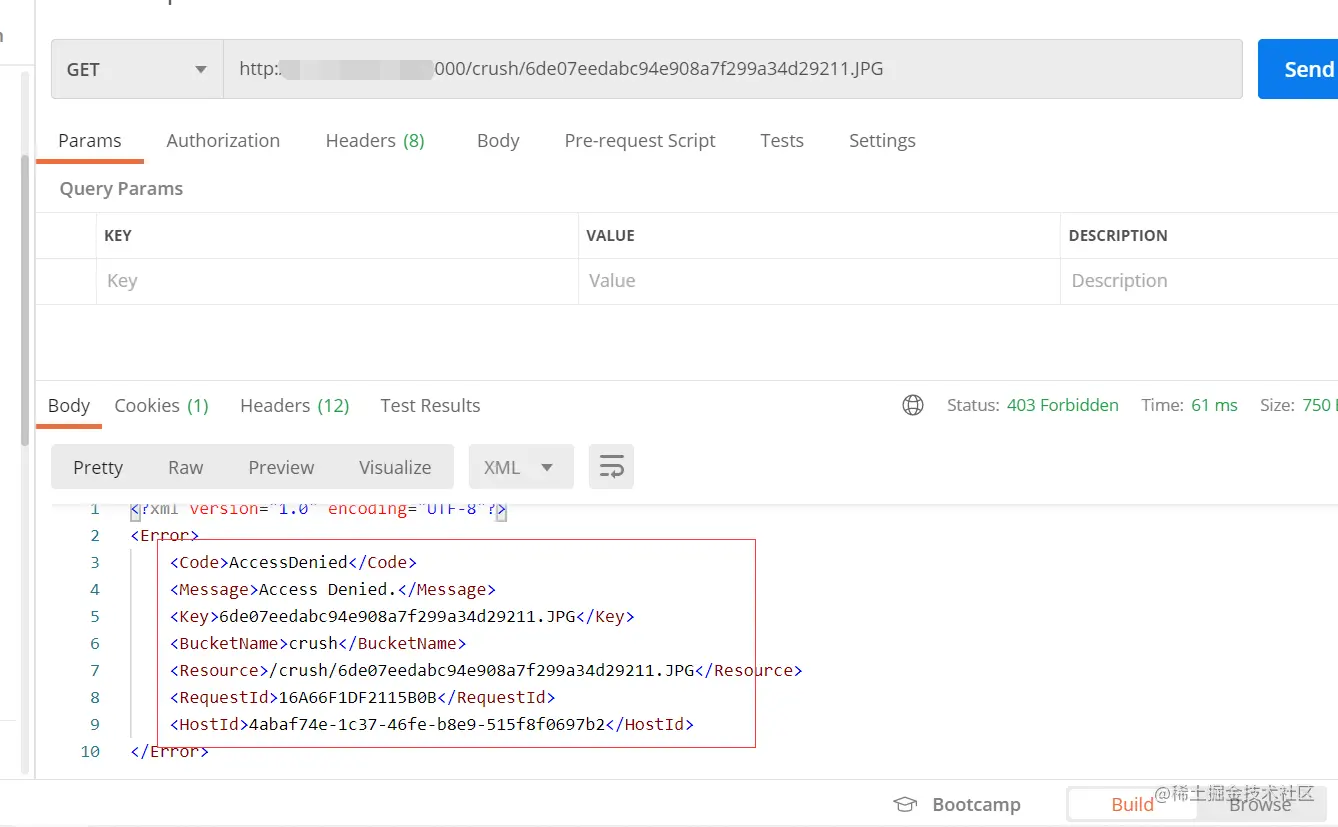
Task: Click the query param Description field
Action: (x=1199, y=281)
